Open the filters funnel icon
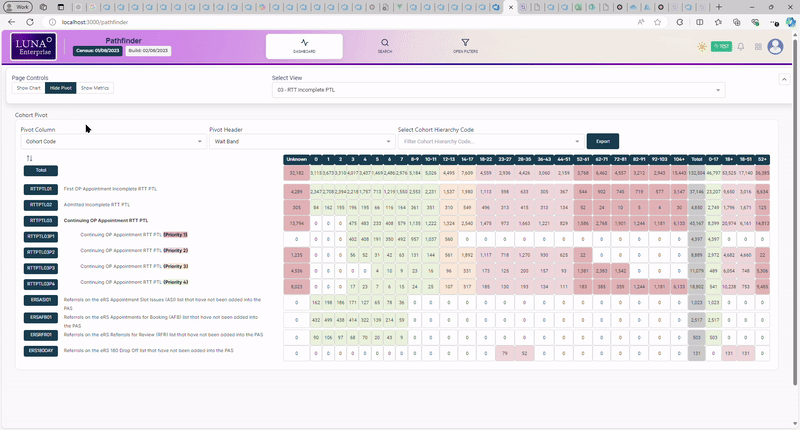This screenshot has width=800, height=430. (465, 43)
